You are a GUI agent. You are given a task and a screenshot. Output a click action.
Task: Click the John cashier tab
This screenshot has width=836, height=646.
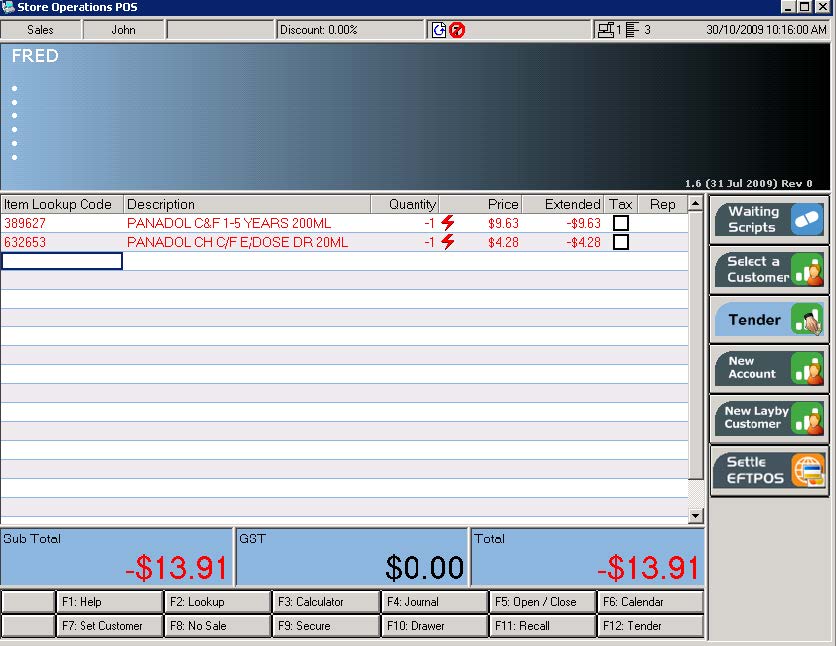(124, 29)
